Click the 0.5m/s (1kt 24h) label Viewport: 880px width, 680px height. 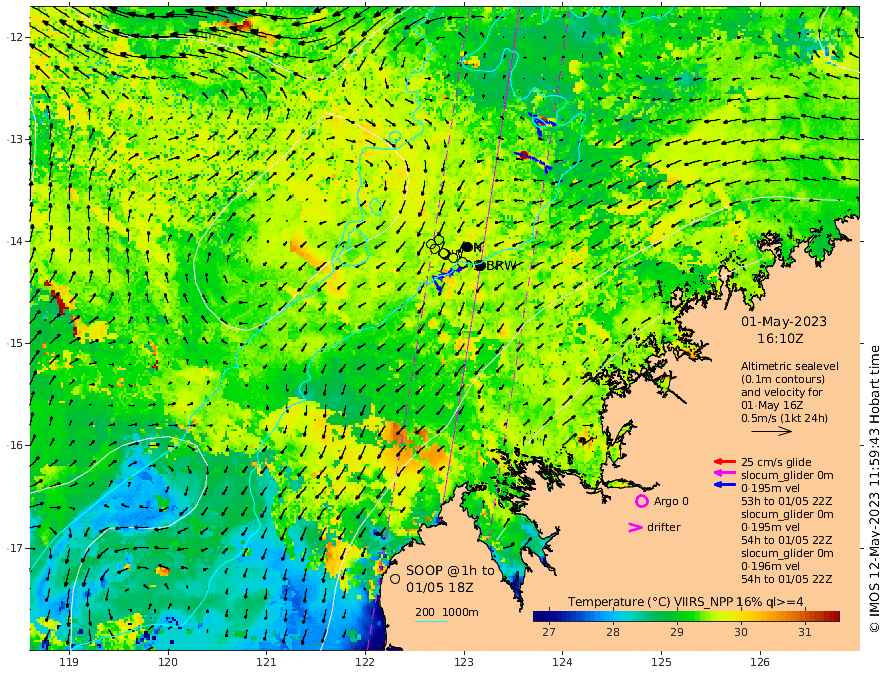784,418
